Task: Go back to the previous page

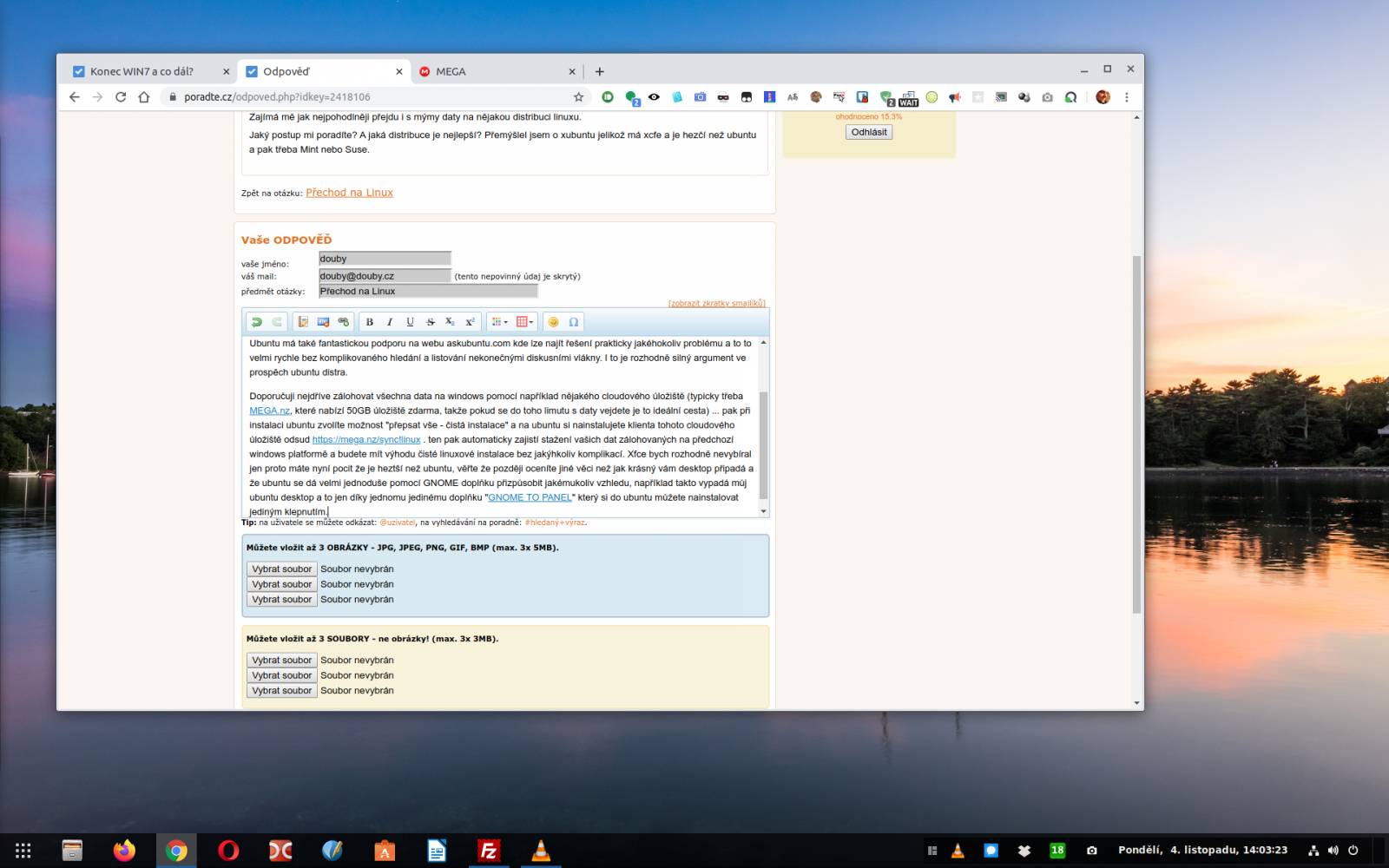Action: click(x=74, y=97)
